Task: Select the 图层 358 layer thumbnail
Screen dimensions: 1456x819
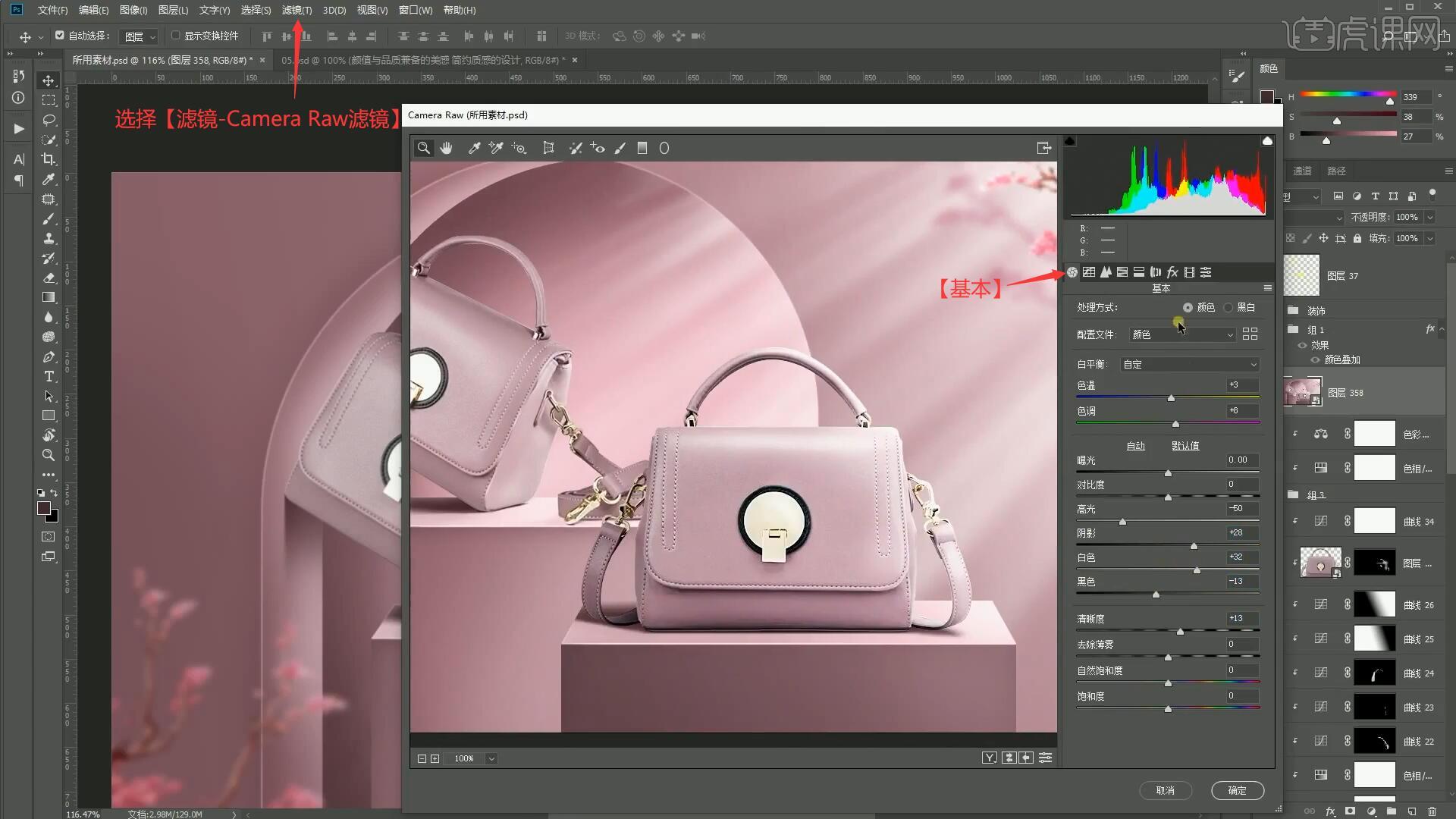Action: (x=1302, y=392)
